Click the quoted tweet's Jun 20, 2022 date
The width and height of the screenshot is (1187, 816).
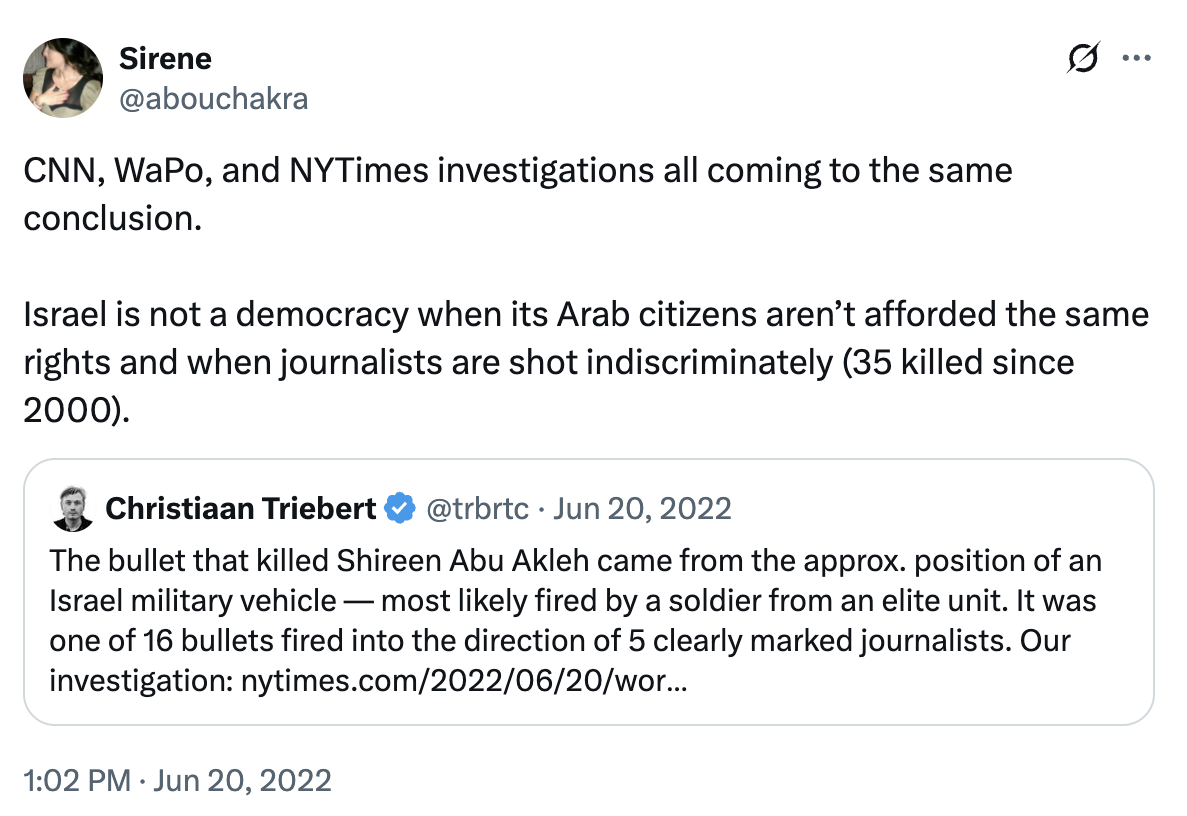642,509
